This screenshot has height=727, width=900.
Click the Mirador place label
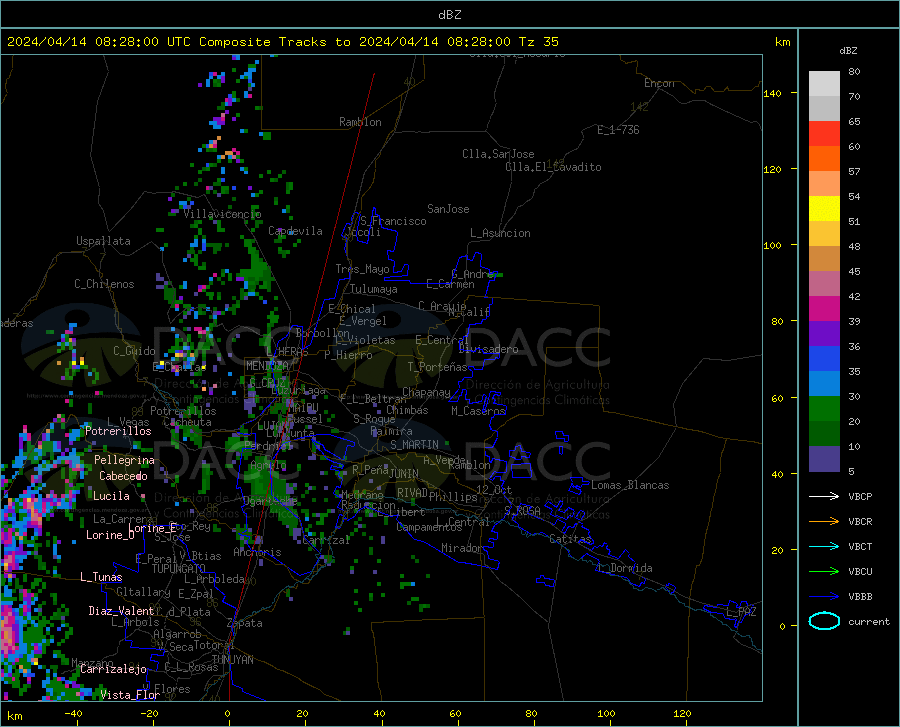point(462,549)
